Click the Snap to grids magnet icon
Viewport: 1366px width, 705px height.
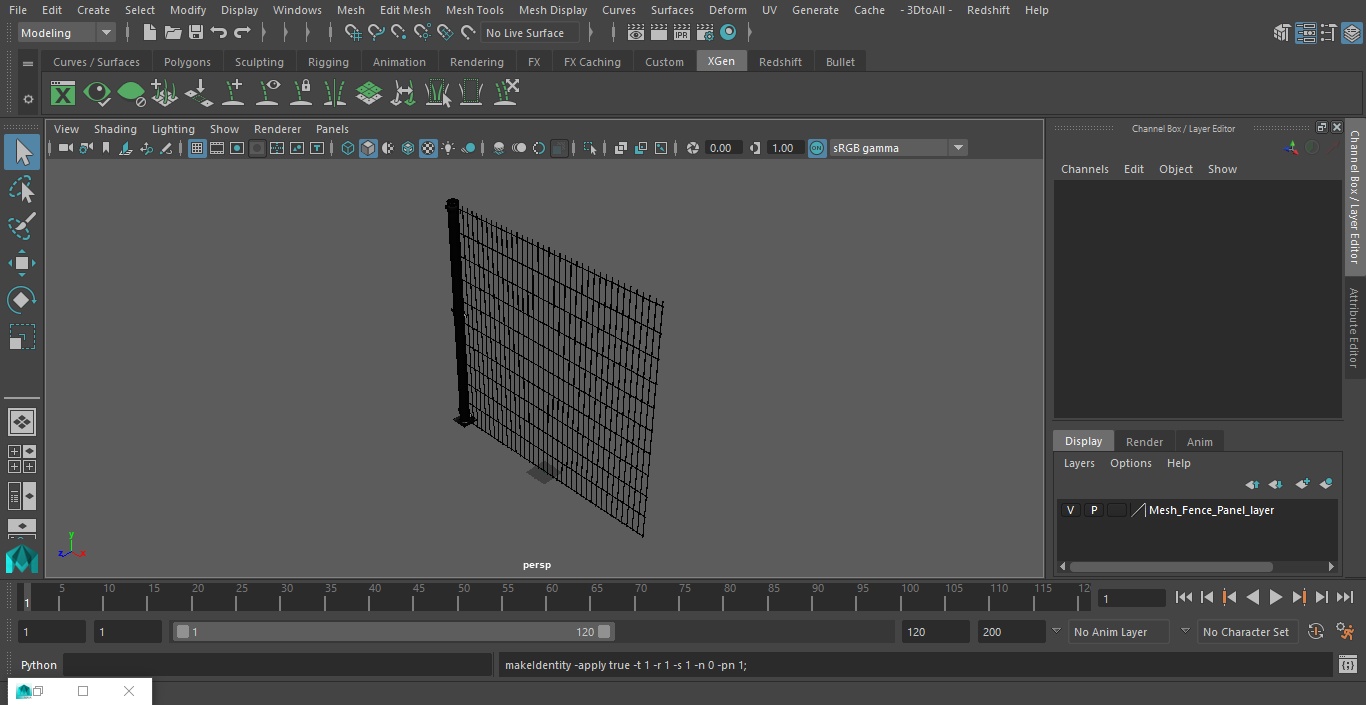[x=352, y=33]
